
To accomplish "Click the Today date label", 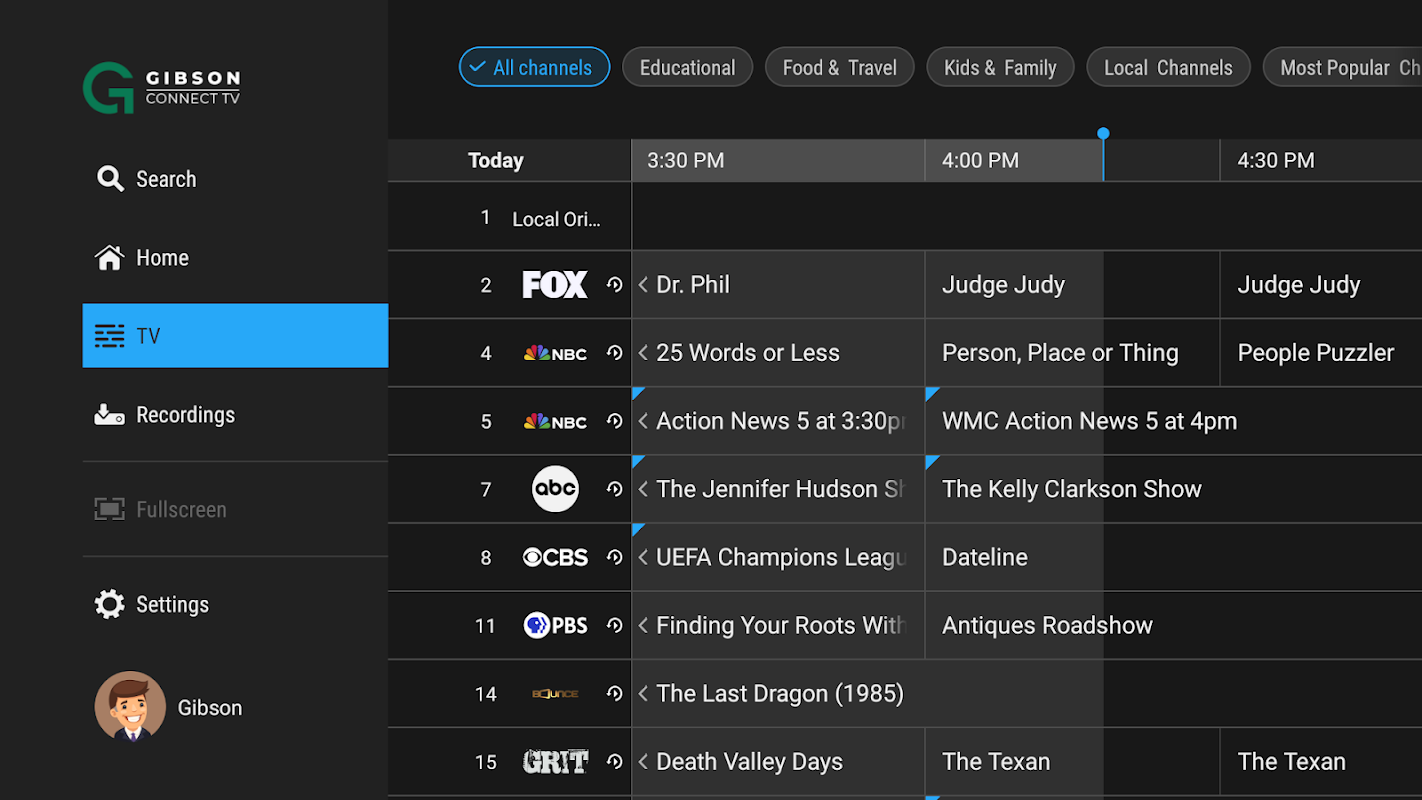I will pos(495,160).
